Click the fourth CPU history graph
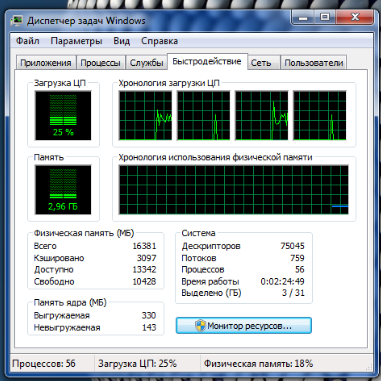 point(320,115)
